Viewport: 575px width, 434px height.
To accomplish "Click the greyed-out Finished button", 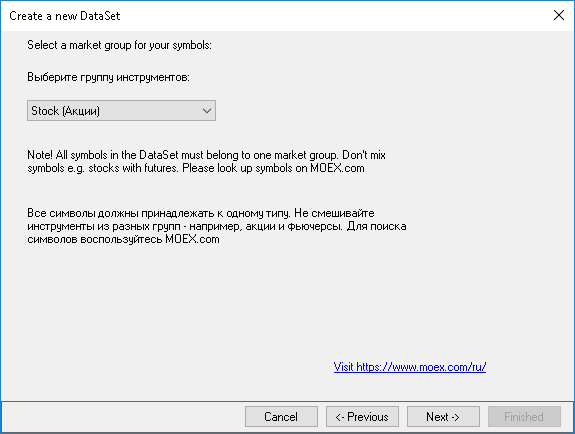I will (524, 416).
